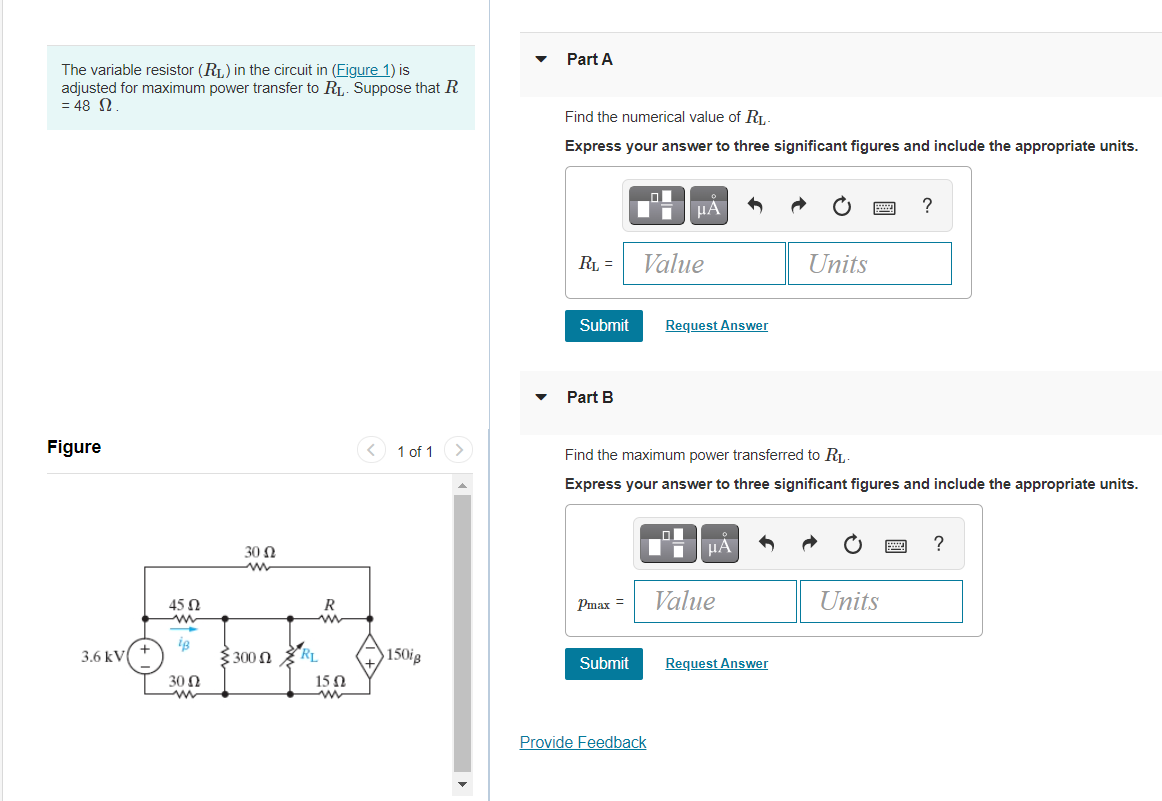Click the help question mark in Part A toolbar

click(x=926, y=205)
